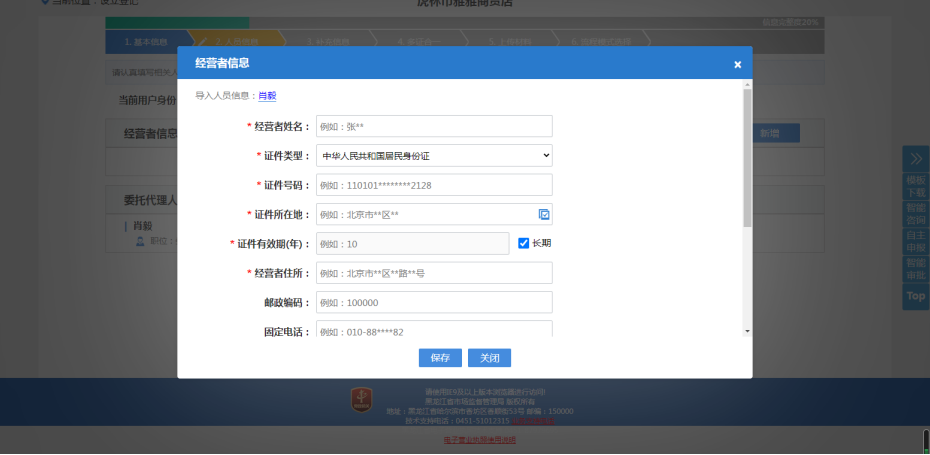Click the dialog vertical scrollbar thumb
The image size is (930, 455).
(747, 157)
